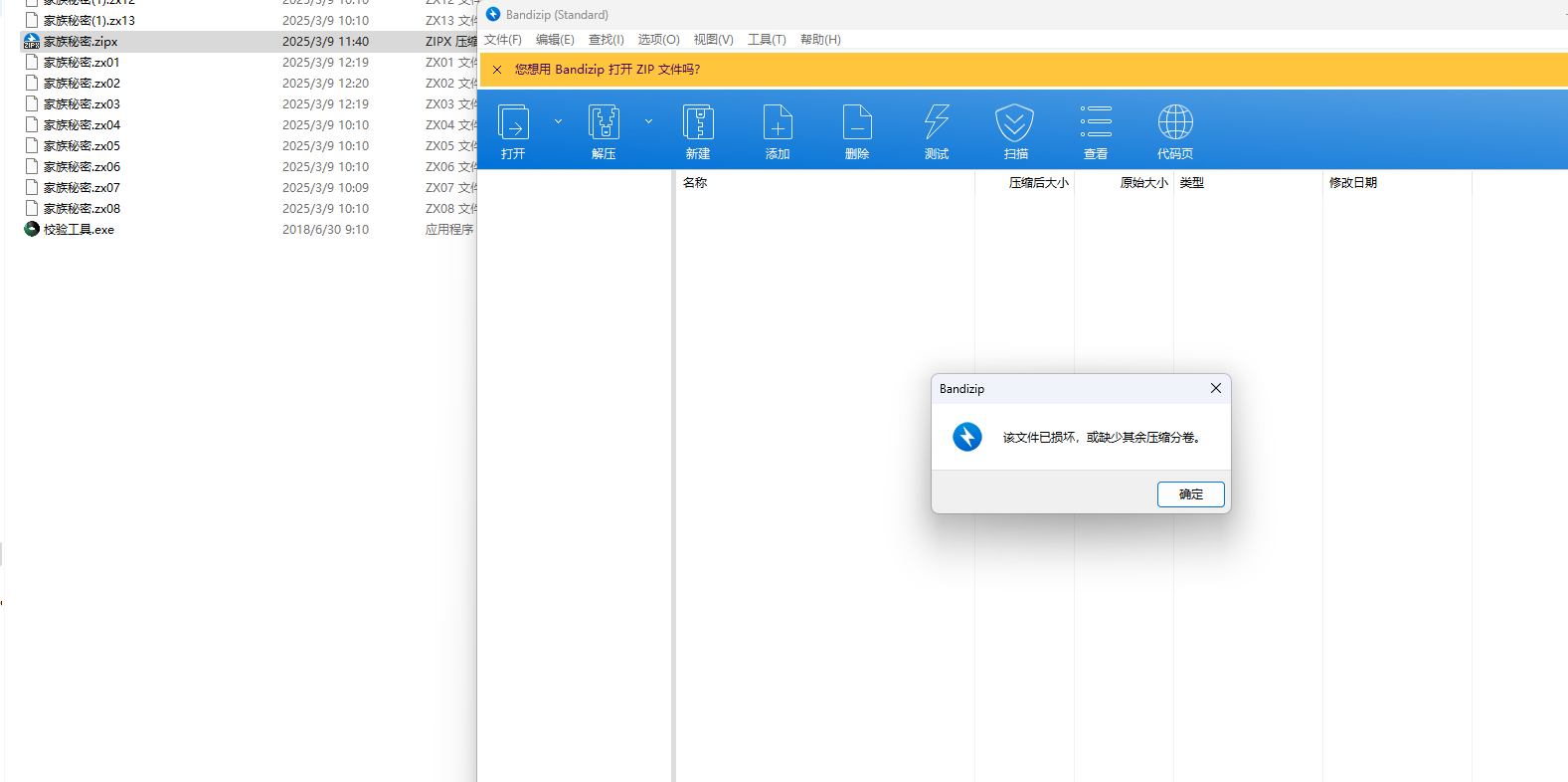Screen dimensions: 1568x782
Task: Select file 校验工具.exe in Explorer list
Action: click(79, 230)
